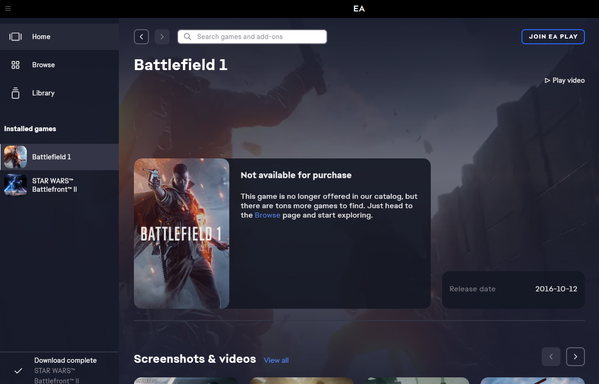Viewport: 599px width, 384px height.
Task: Open the Library menu item
Action: (x=59, y=93)
